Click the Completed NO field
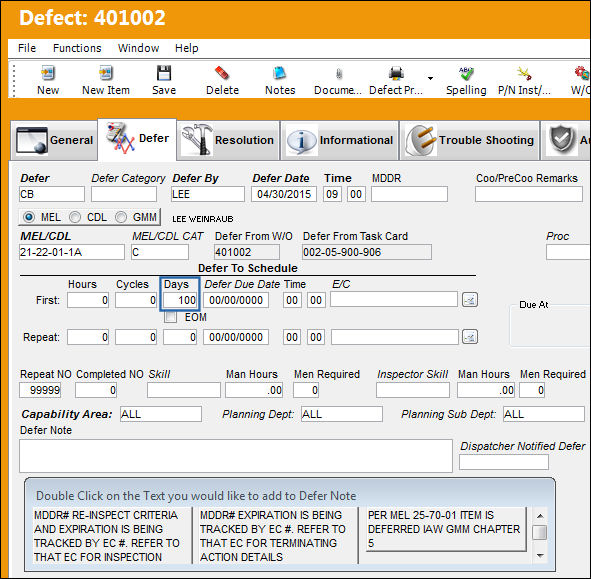The width and height of the screenshot is (591, 579). tap(96, 390)
